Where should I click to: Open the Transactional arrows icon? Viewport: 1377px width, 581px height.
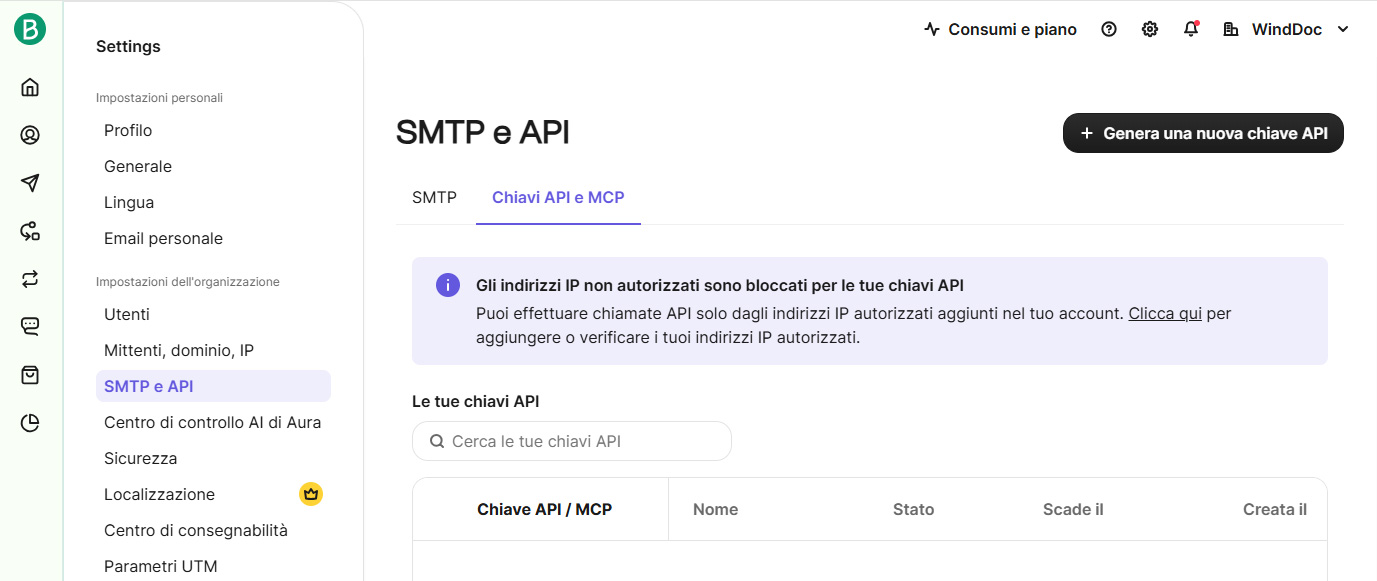(30, 279)
